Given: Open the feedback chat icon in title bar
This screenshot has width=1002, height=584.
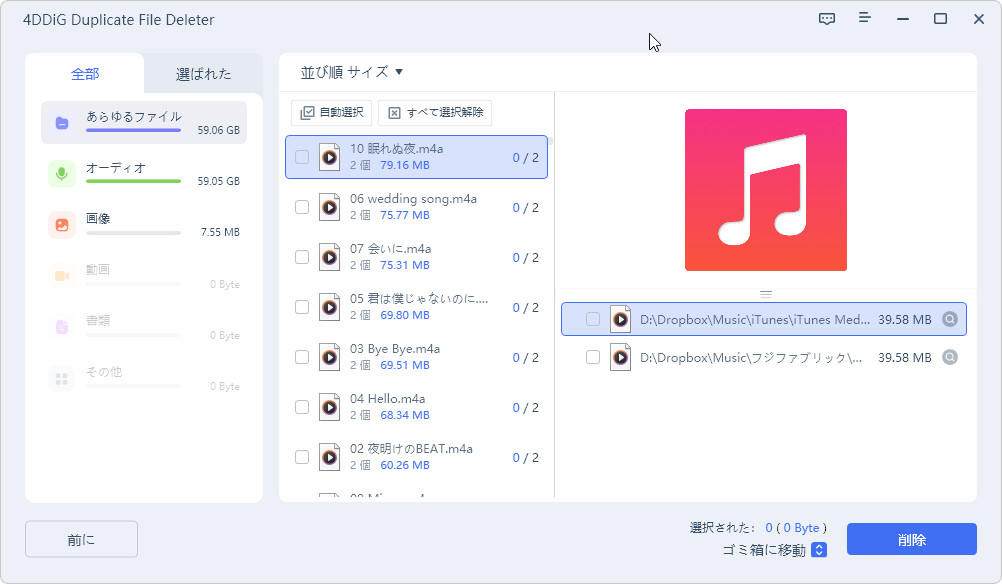Looking at the screenshot, I should point(826,19).
